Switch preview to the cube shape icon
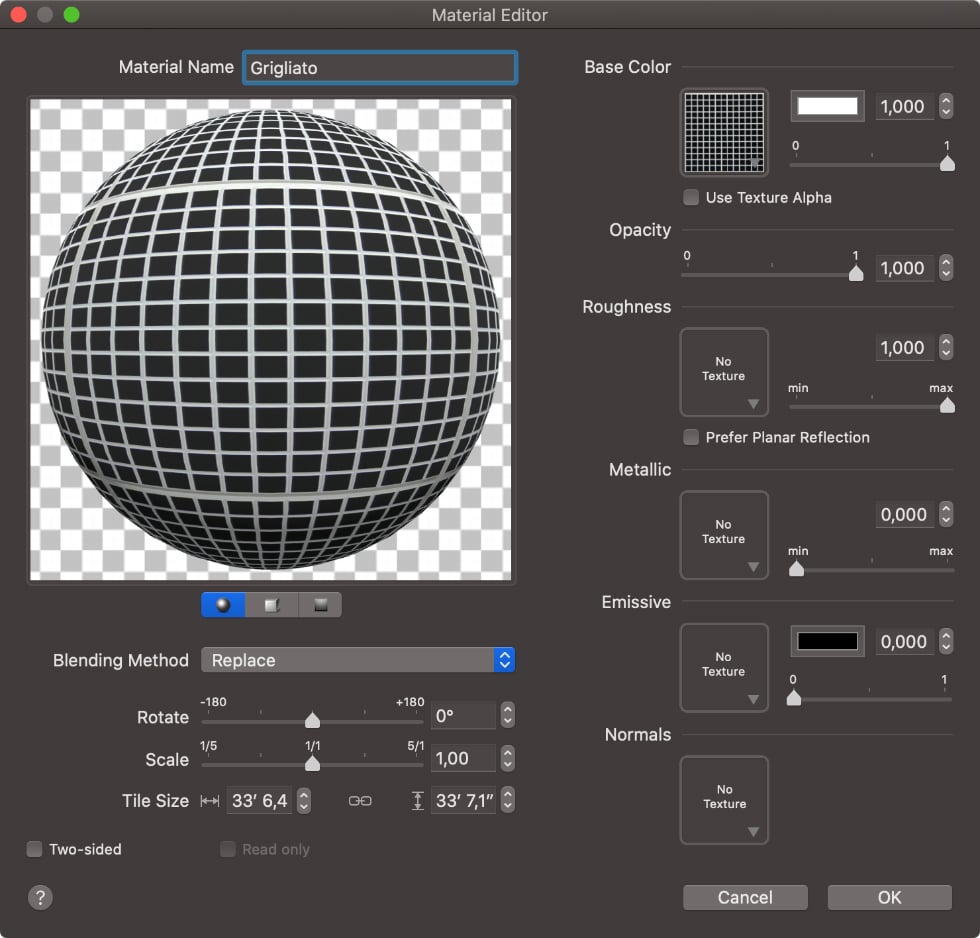Screen dimensions: 980x938 pos(271,605)
